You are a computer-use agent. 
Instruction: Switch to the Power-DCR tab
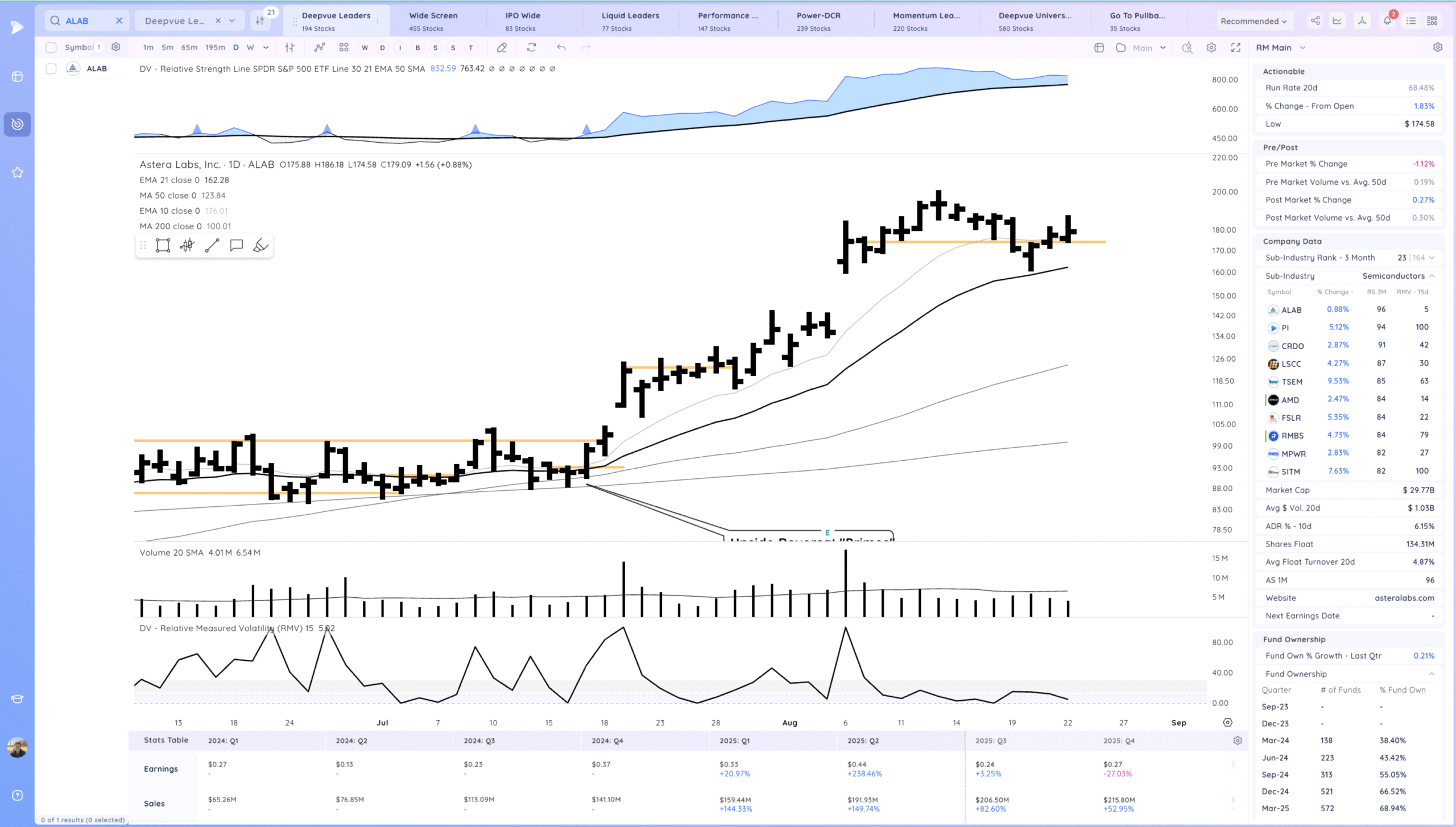pyautogui.click(x=818, y=21)
